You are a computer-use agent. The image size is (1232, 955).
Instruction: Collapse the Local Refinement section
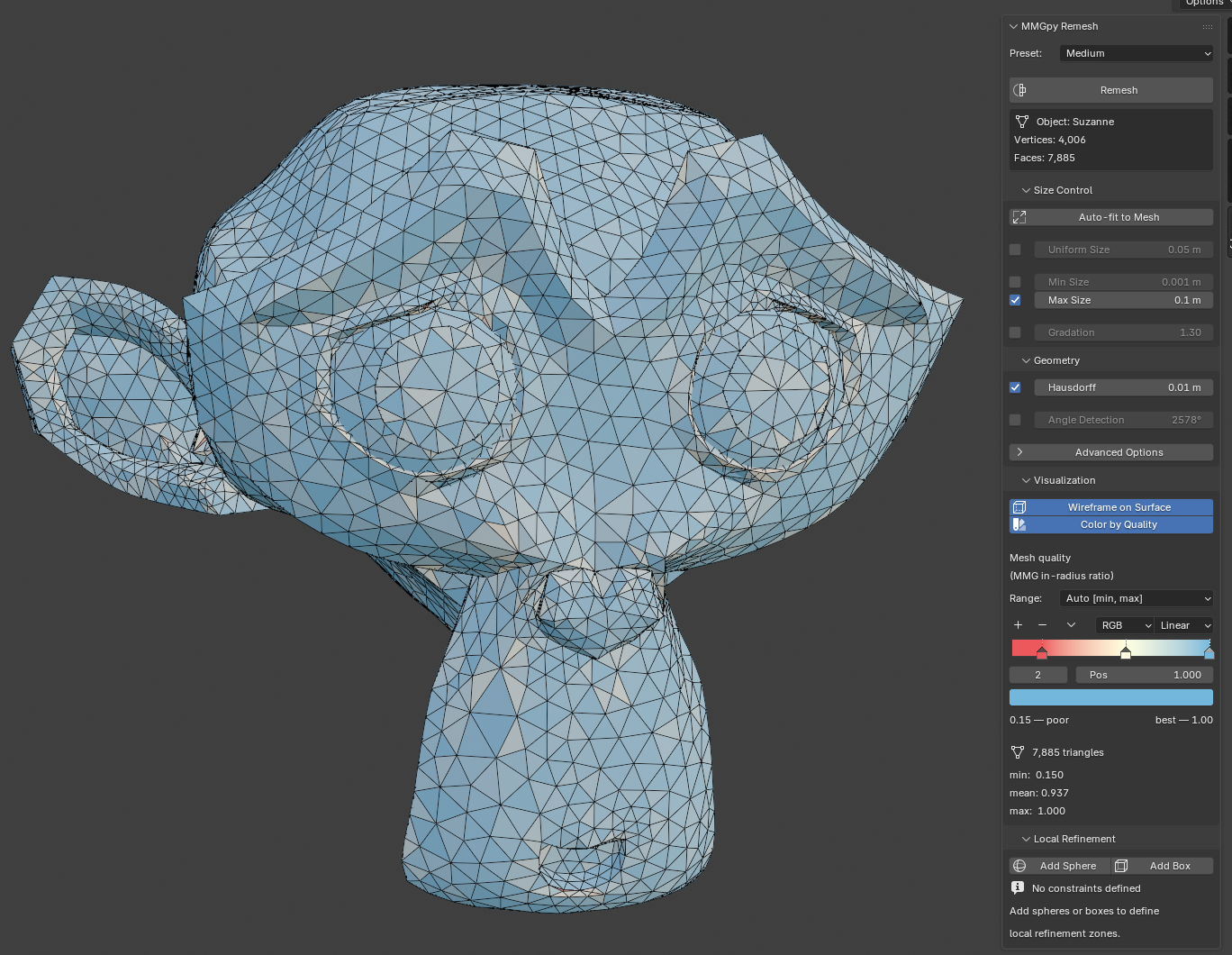point(1026,839)
